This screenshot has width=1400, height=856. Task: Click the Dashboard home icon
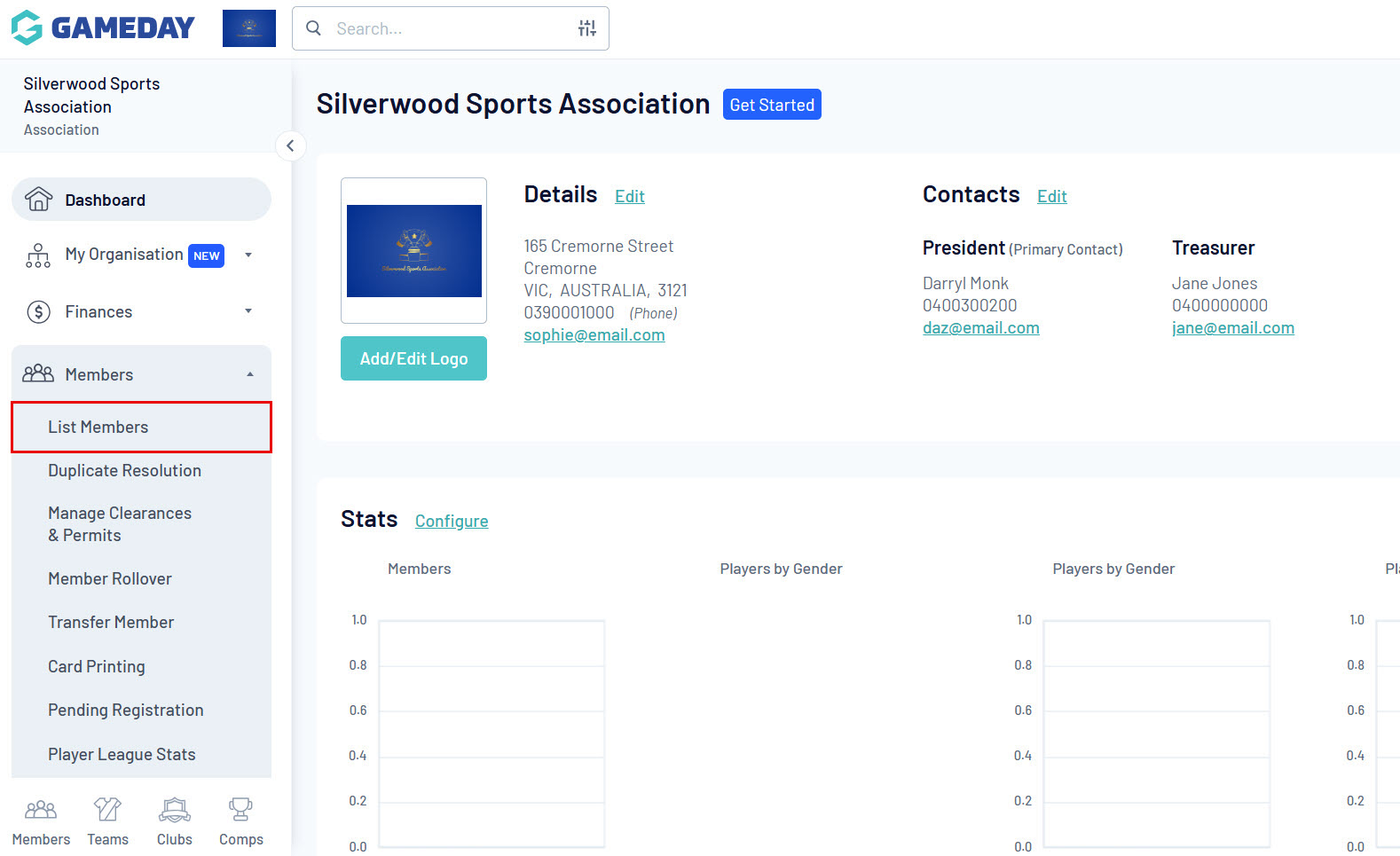point(38,200)
